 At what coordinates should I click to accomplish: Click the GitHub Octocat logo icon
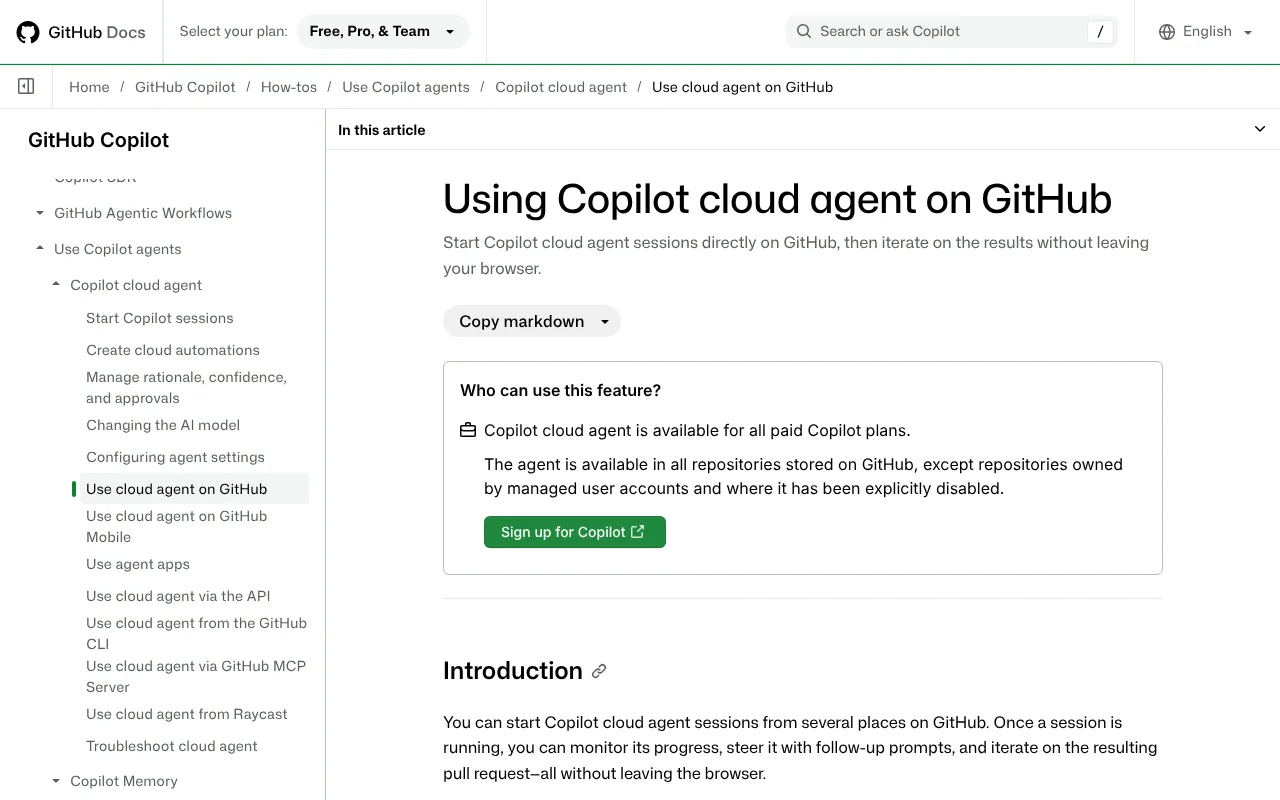[x=28, y=32]
